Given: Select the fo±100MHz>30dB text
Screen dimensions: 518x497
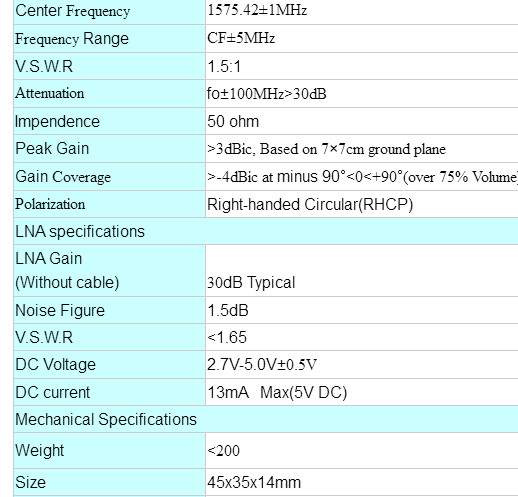Looking at the screenshot, I should pyautogui.click(x=266, y=94).
